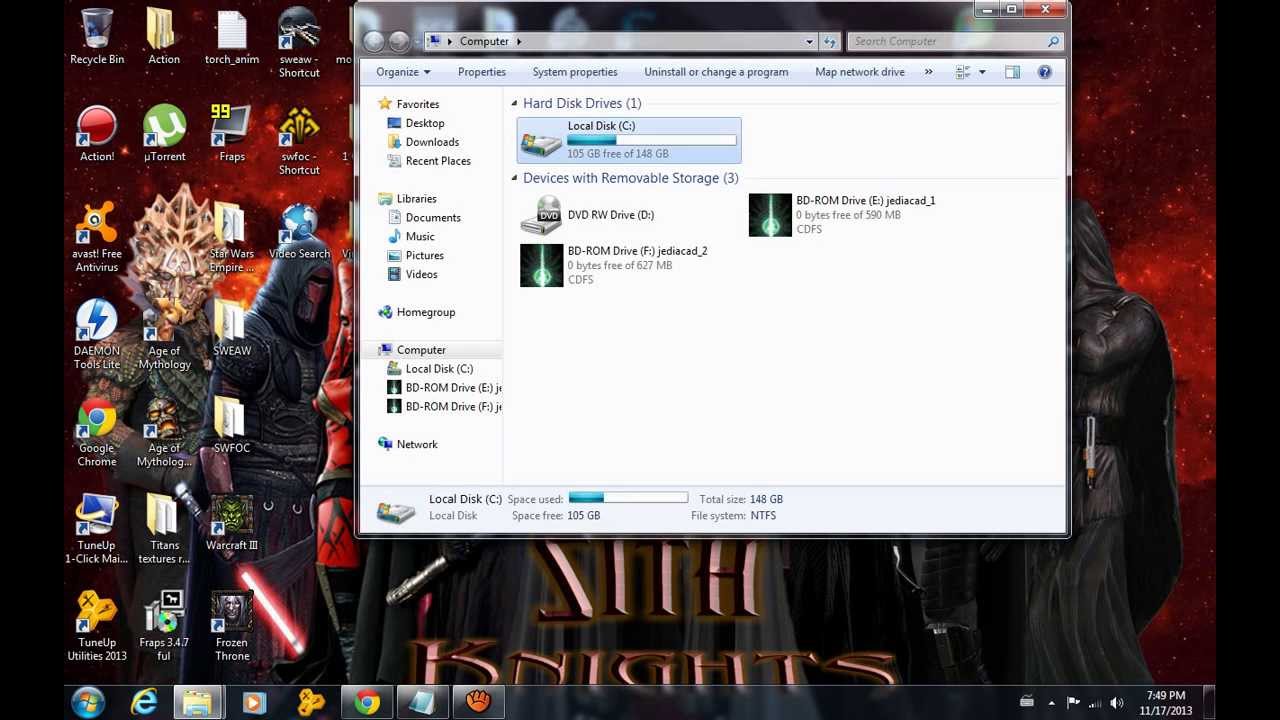Screen dimensions: 1280x720
Task: Refresh the Computer address bar
Action: [x=829, y=41]
